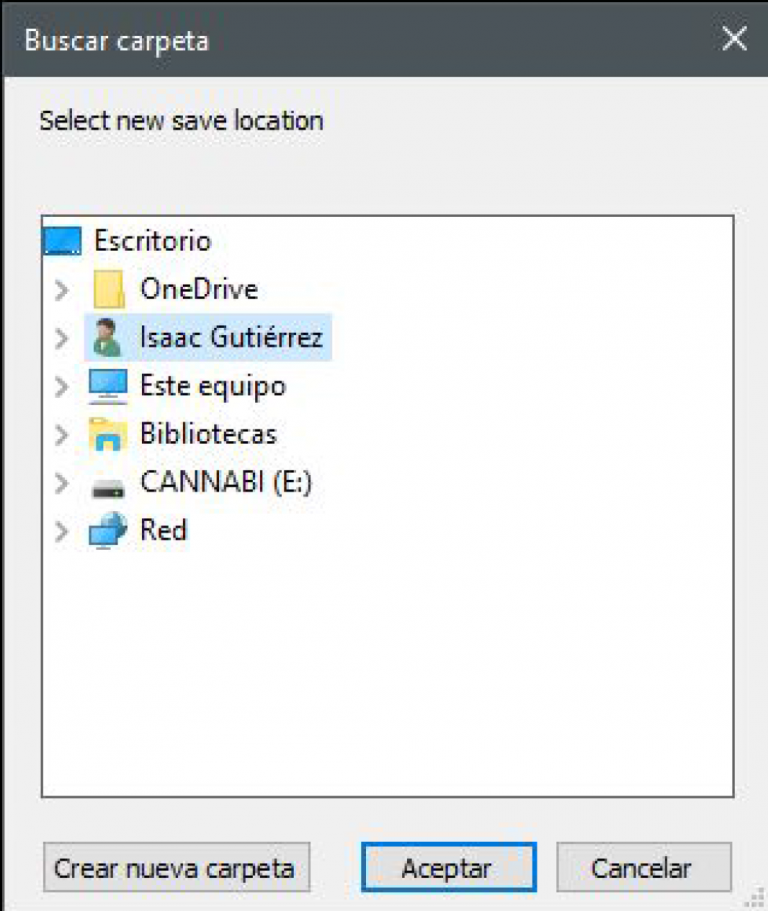This screenshot has width=768, height=911.
Task: Close the Buscar carpeta dialog
Action: tap(734, 39)
